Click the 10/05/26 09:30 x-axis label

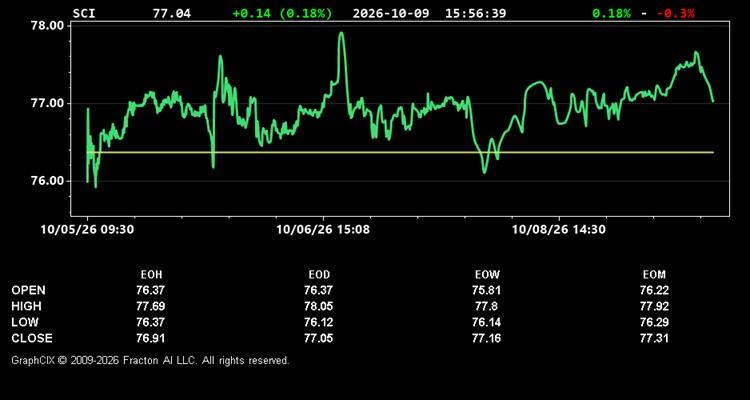[x=87, y=230]
